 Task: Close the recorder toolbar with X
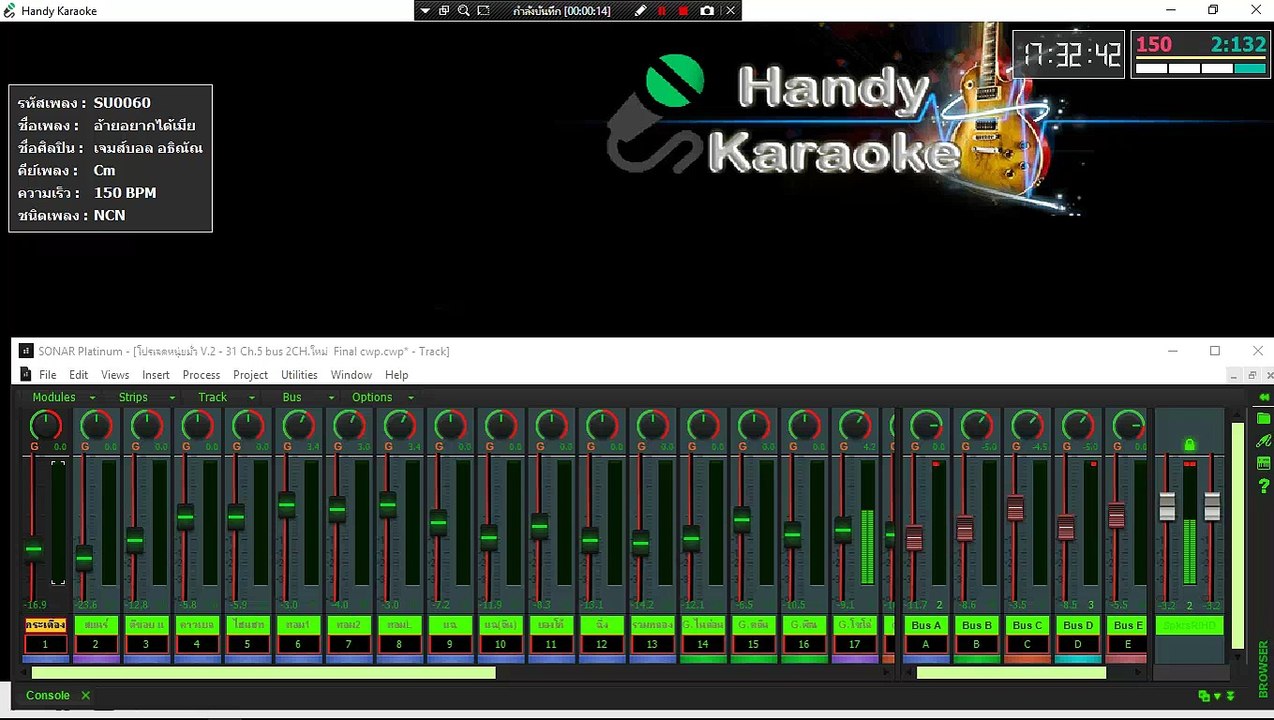click(730, 10)
